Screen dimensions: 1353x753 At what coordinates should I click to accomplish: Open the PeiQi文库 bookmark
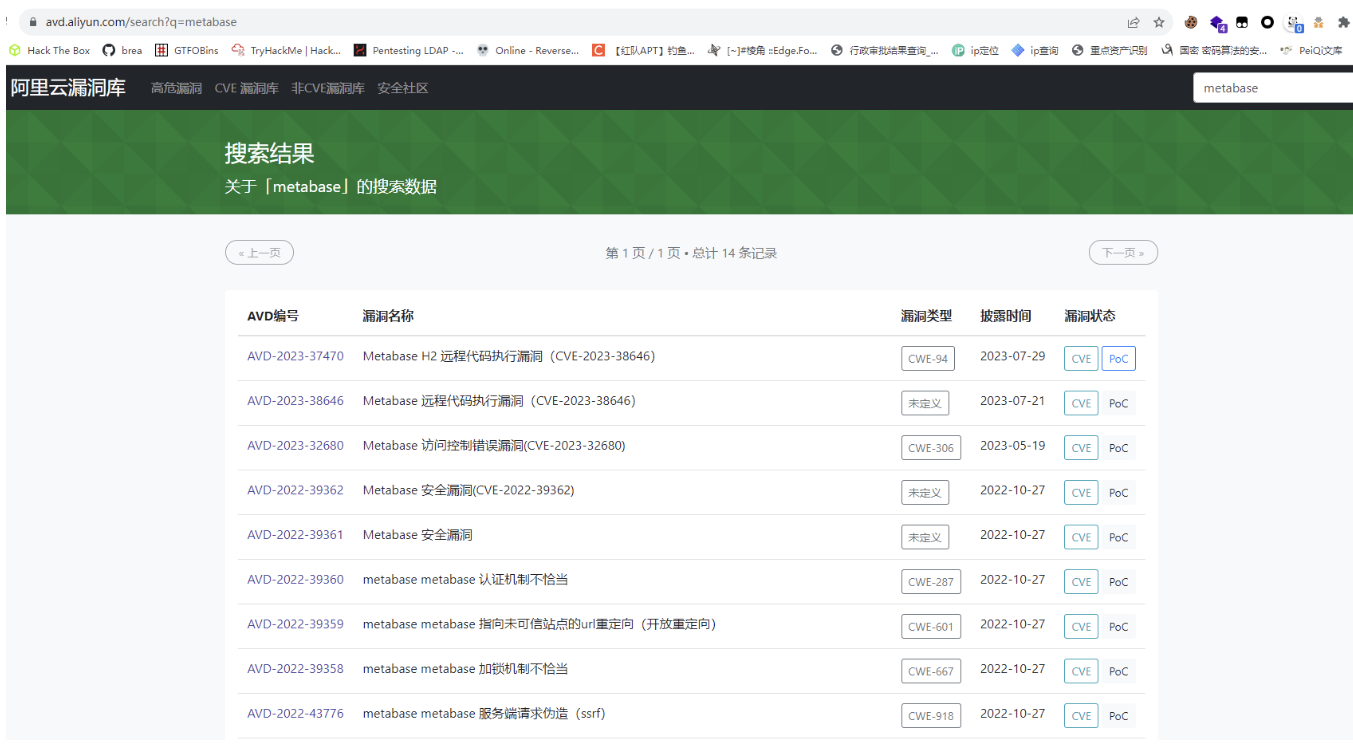(1311, 50)
